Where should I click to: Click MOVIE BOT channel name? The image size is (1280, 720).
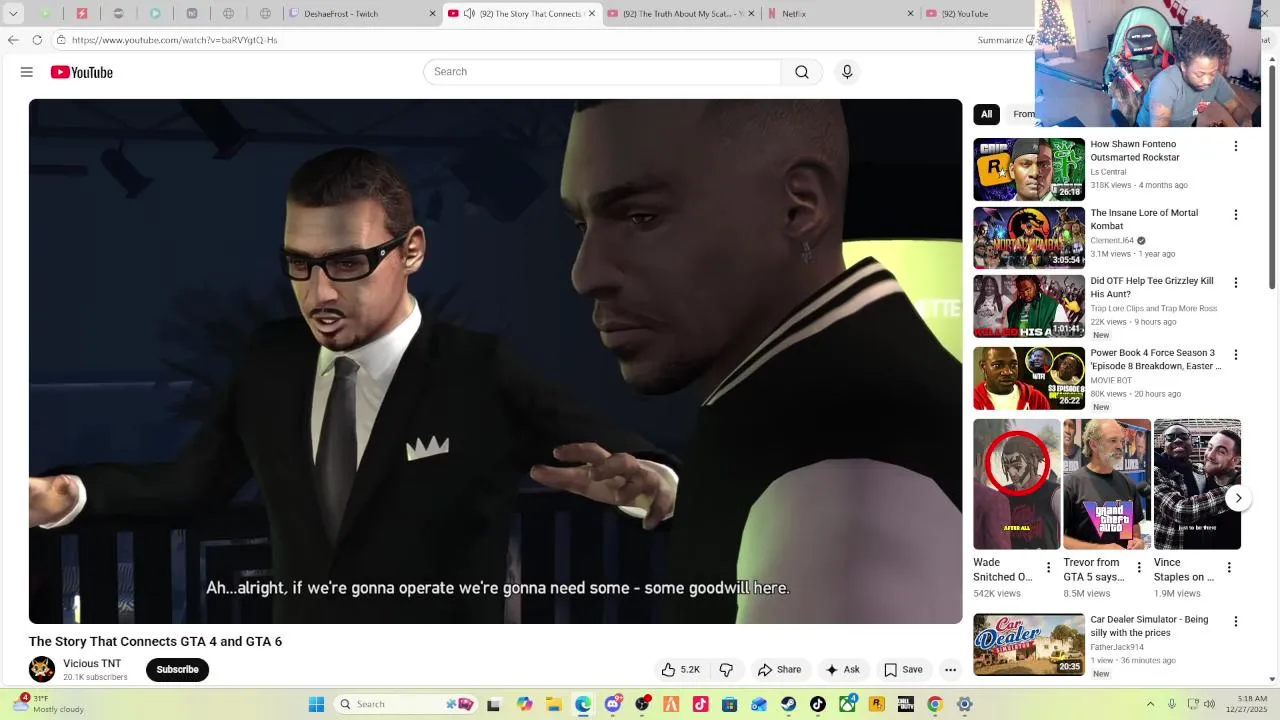[x=1111, y=381]
